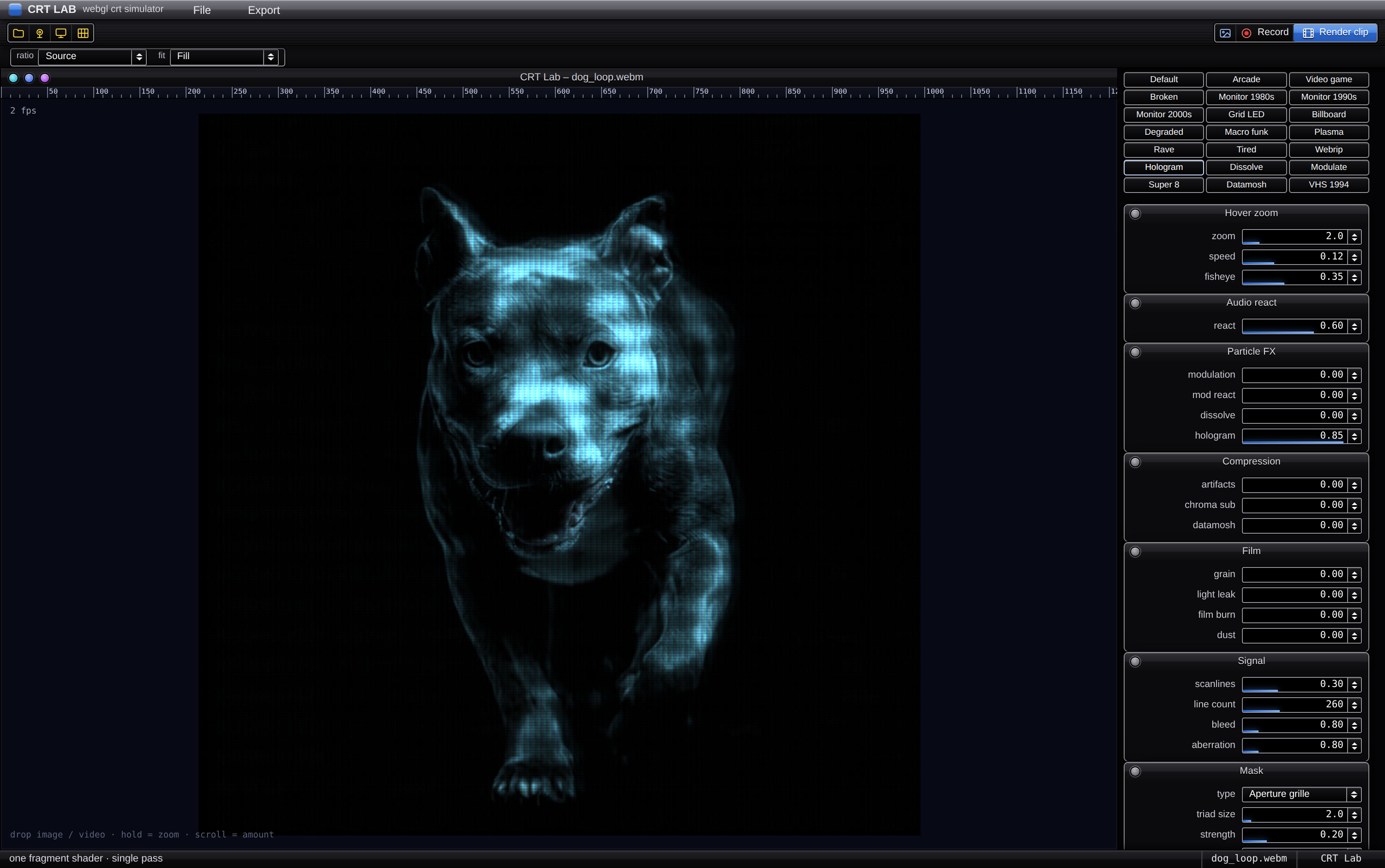Click the line count stepper arrows

[x=1354, y=705]
